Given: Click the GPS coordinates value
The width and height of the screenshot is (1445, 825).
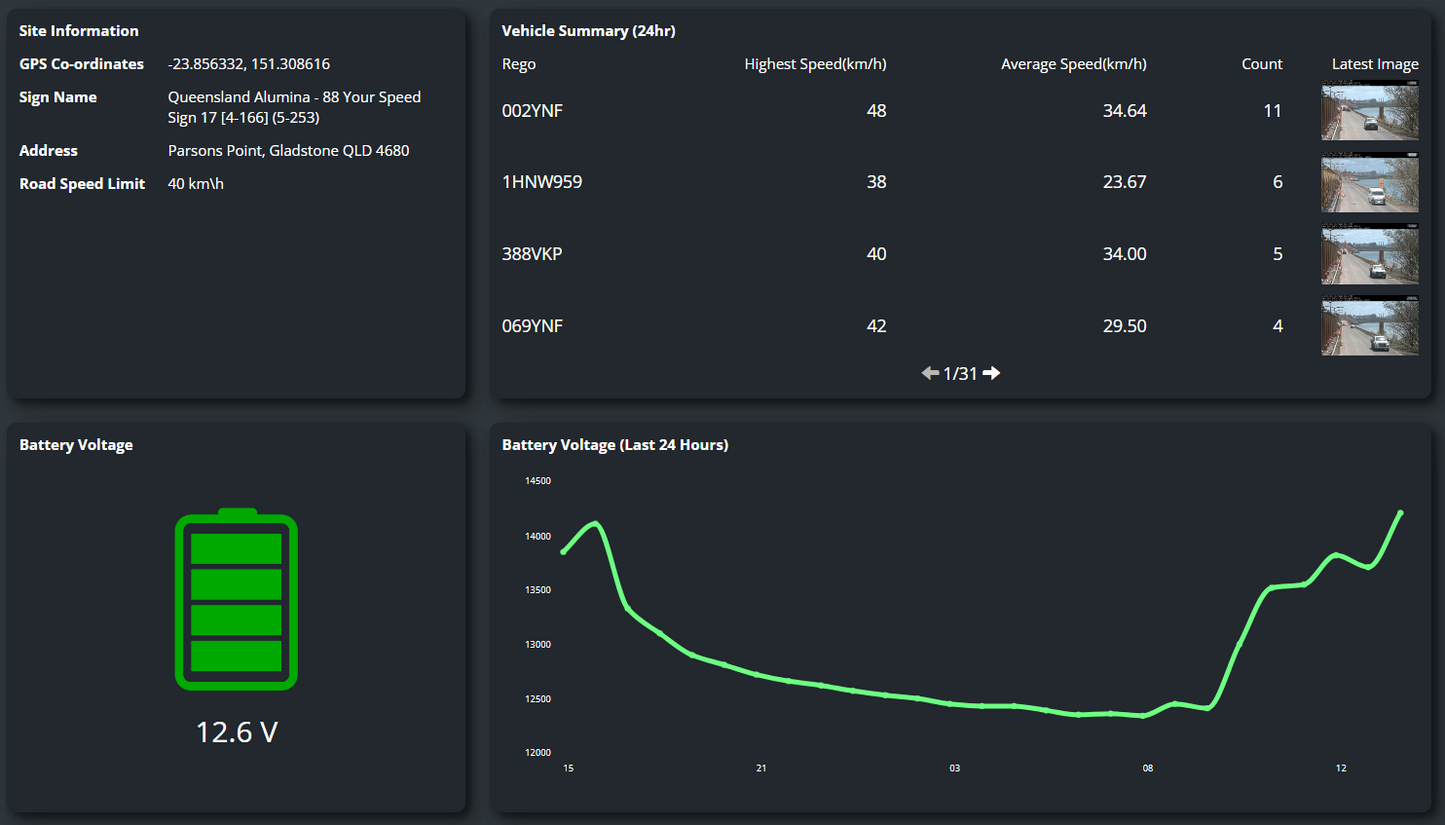Looking at the screenshot, I should coord(249,64).
